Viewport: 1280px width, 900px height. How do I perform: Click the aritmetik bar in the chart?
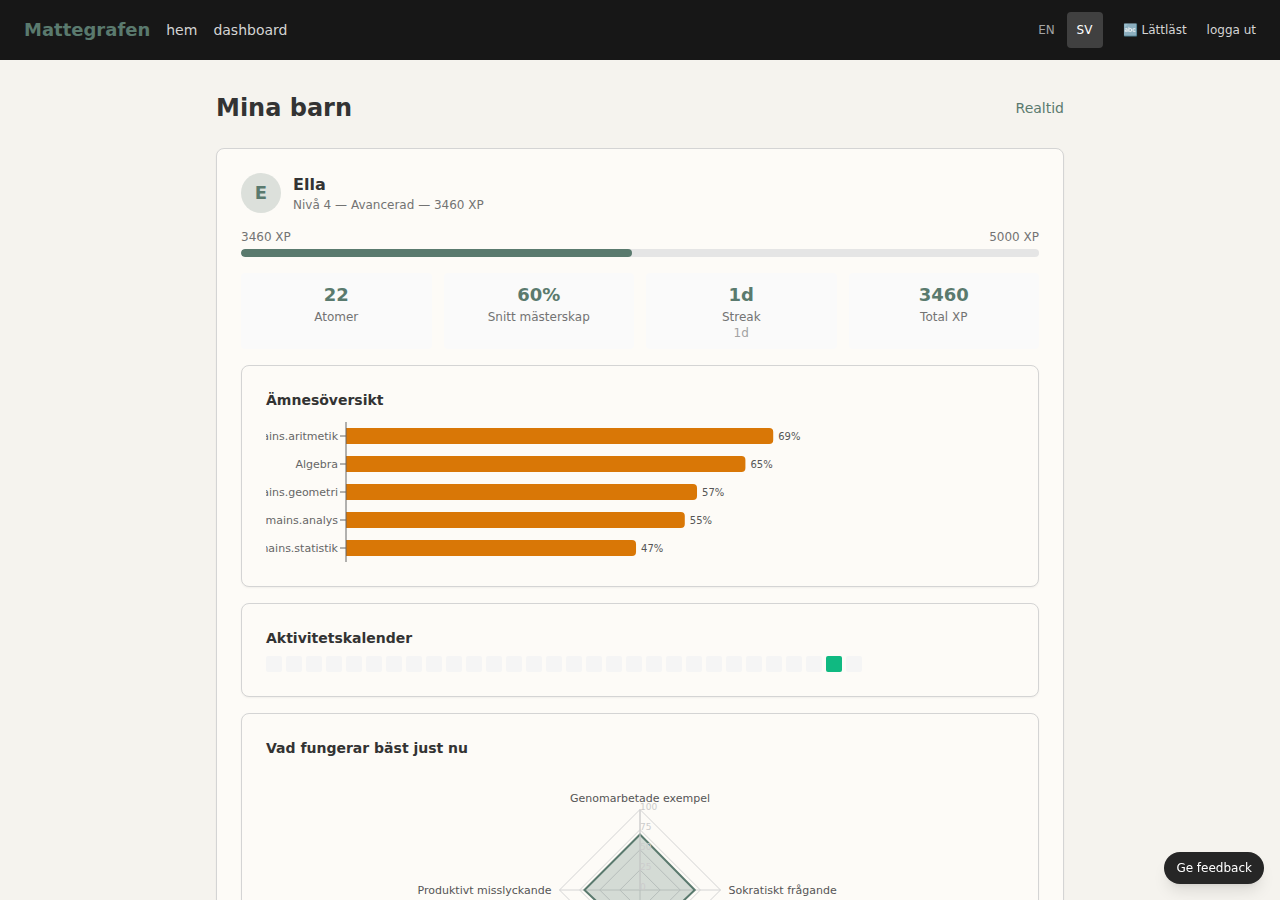pyautogui.click(x=560, y=436)
